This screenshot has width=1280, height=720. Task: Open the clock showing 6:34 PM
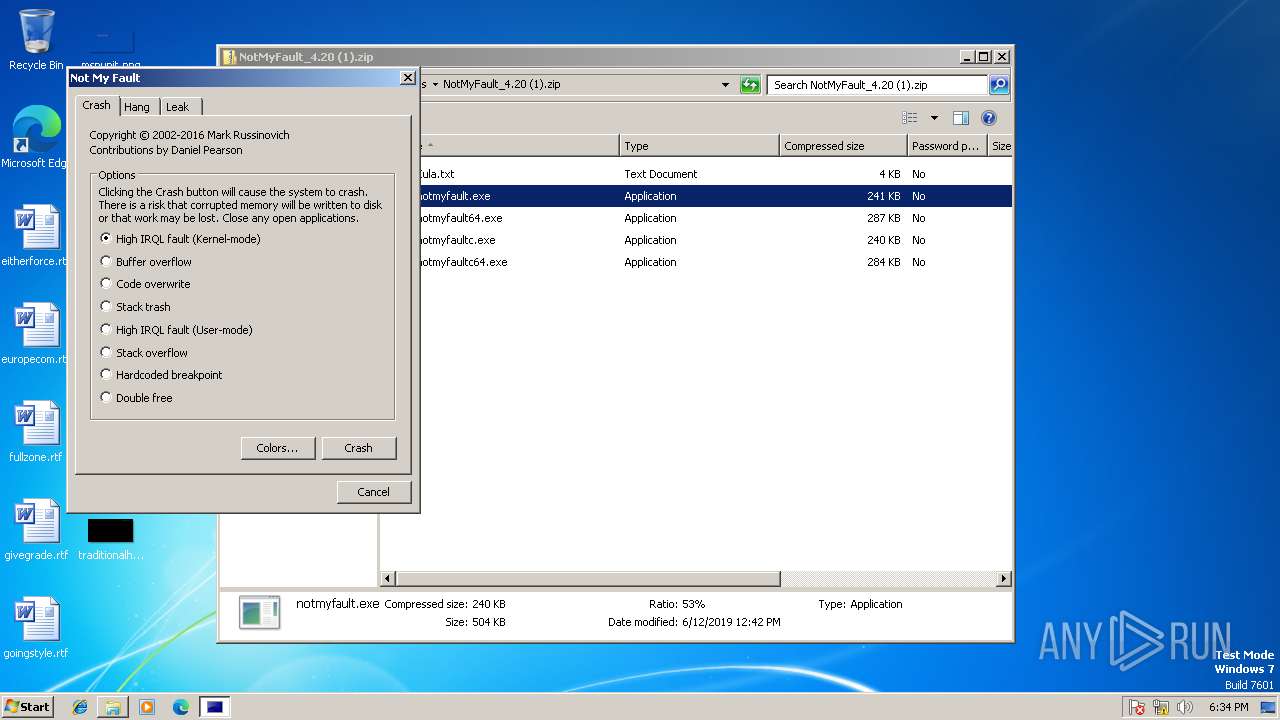1228,707
